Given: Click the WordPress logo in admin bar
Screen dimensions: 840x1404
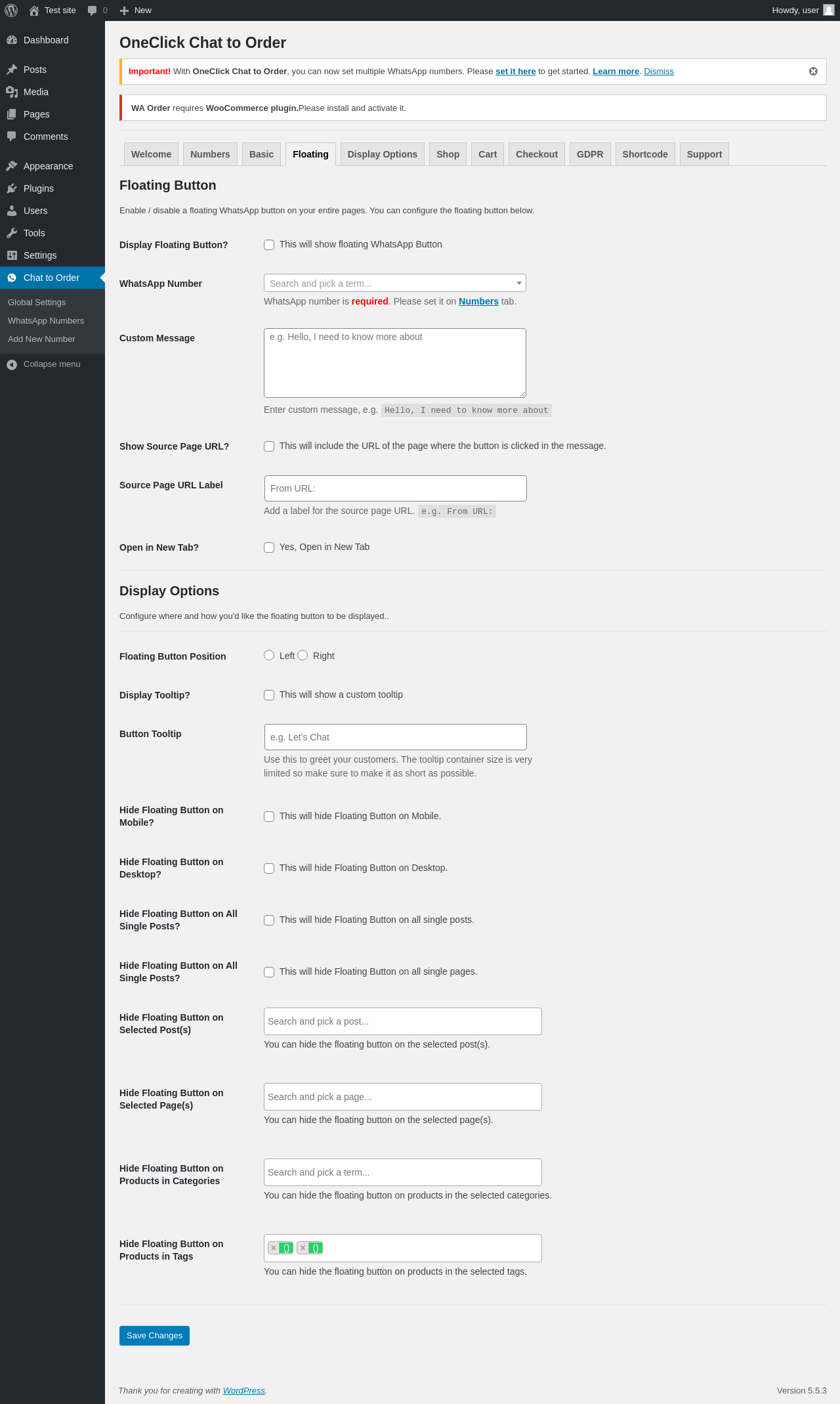Looking at the screenshot, I should [11, 11].
